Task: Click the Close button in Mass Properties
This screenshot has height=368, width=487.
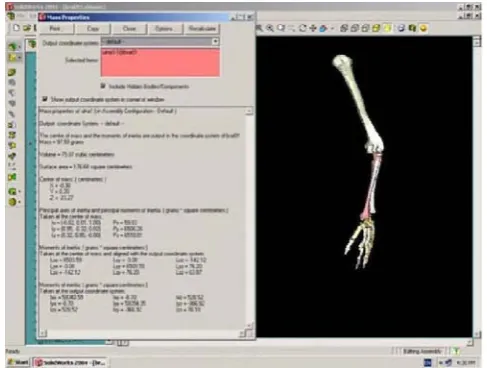Action: pos(129,29)
